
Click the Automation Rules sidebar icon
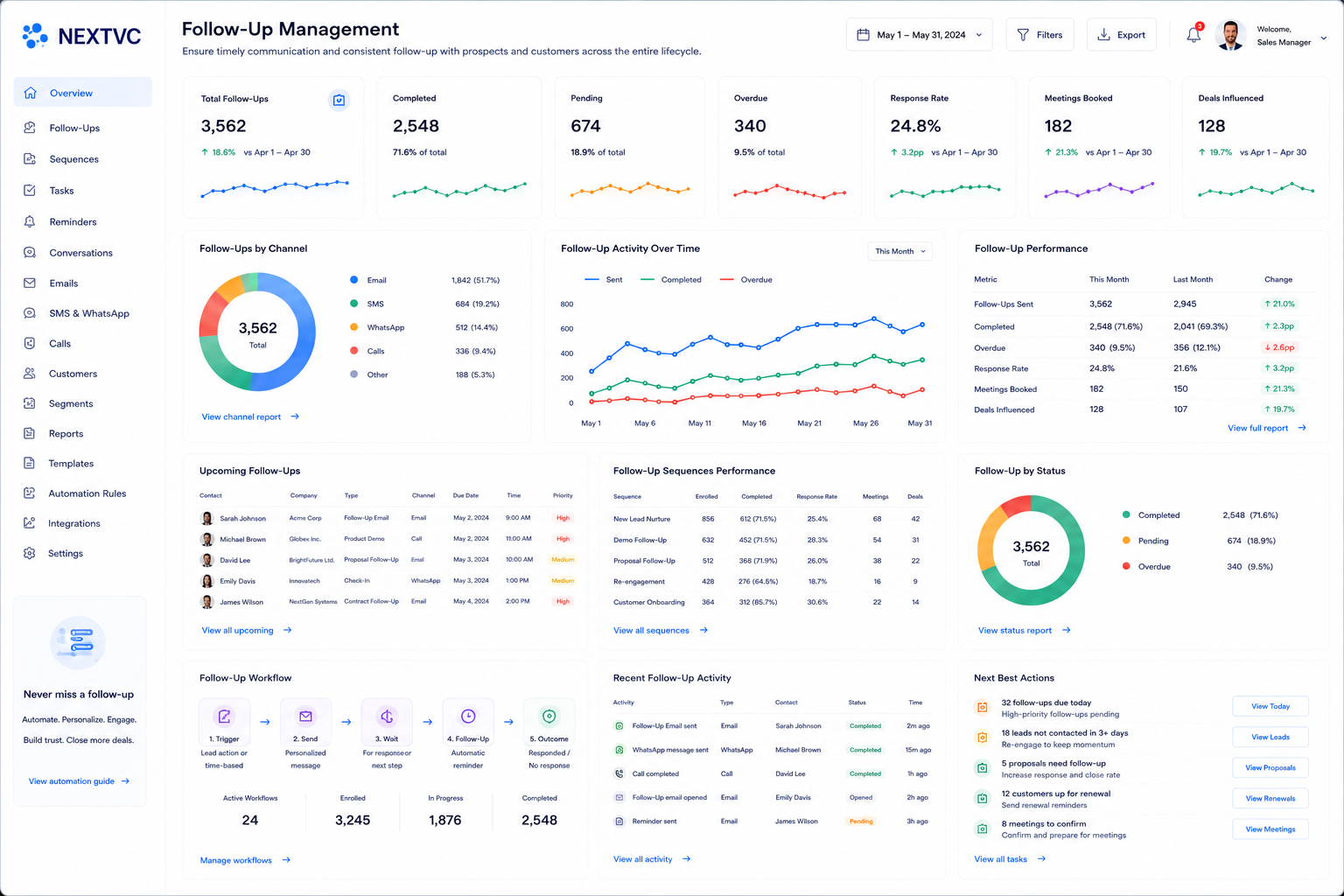(x=30, y=493)
